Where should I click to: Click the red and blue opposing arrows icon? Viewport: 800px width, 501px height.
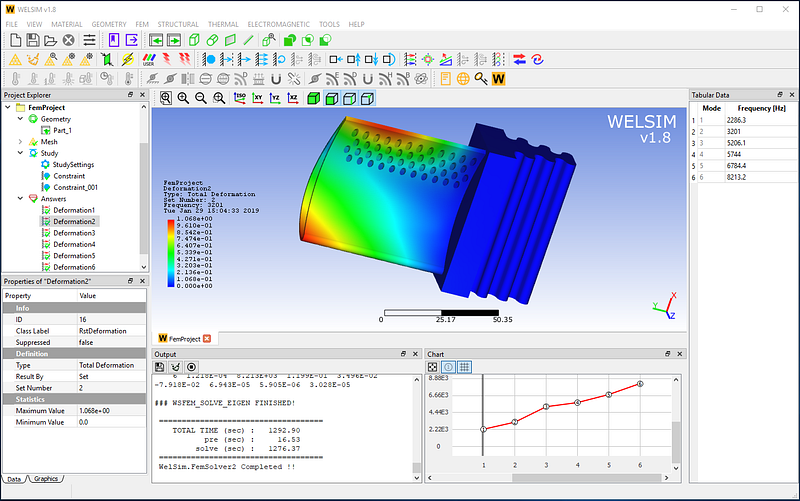point(519,60)
